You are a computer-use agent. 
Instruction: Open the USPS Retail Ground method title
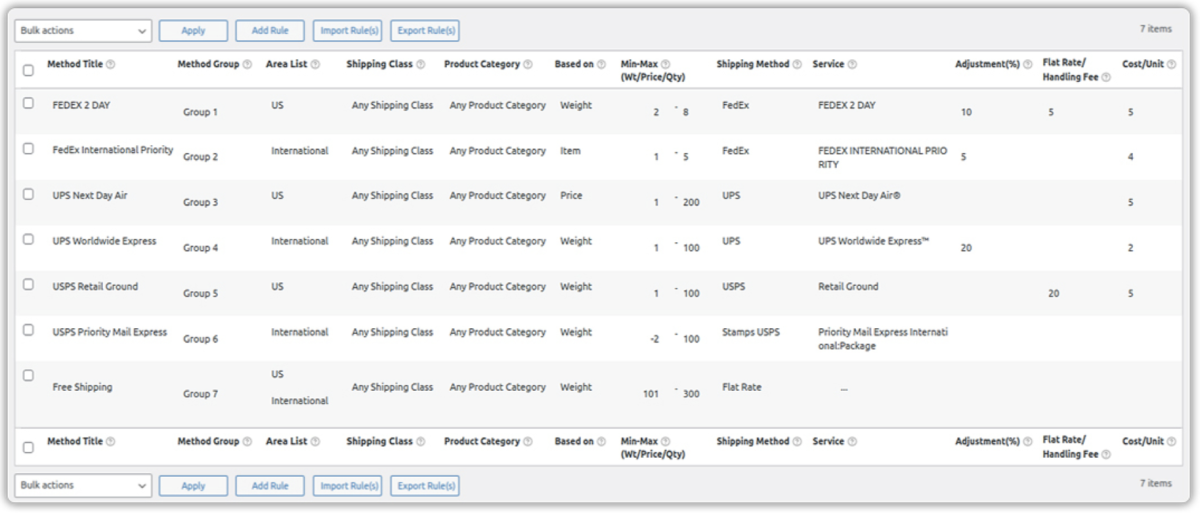(95, 287)
